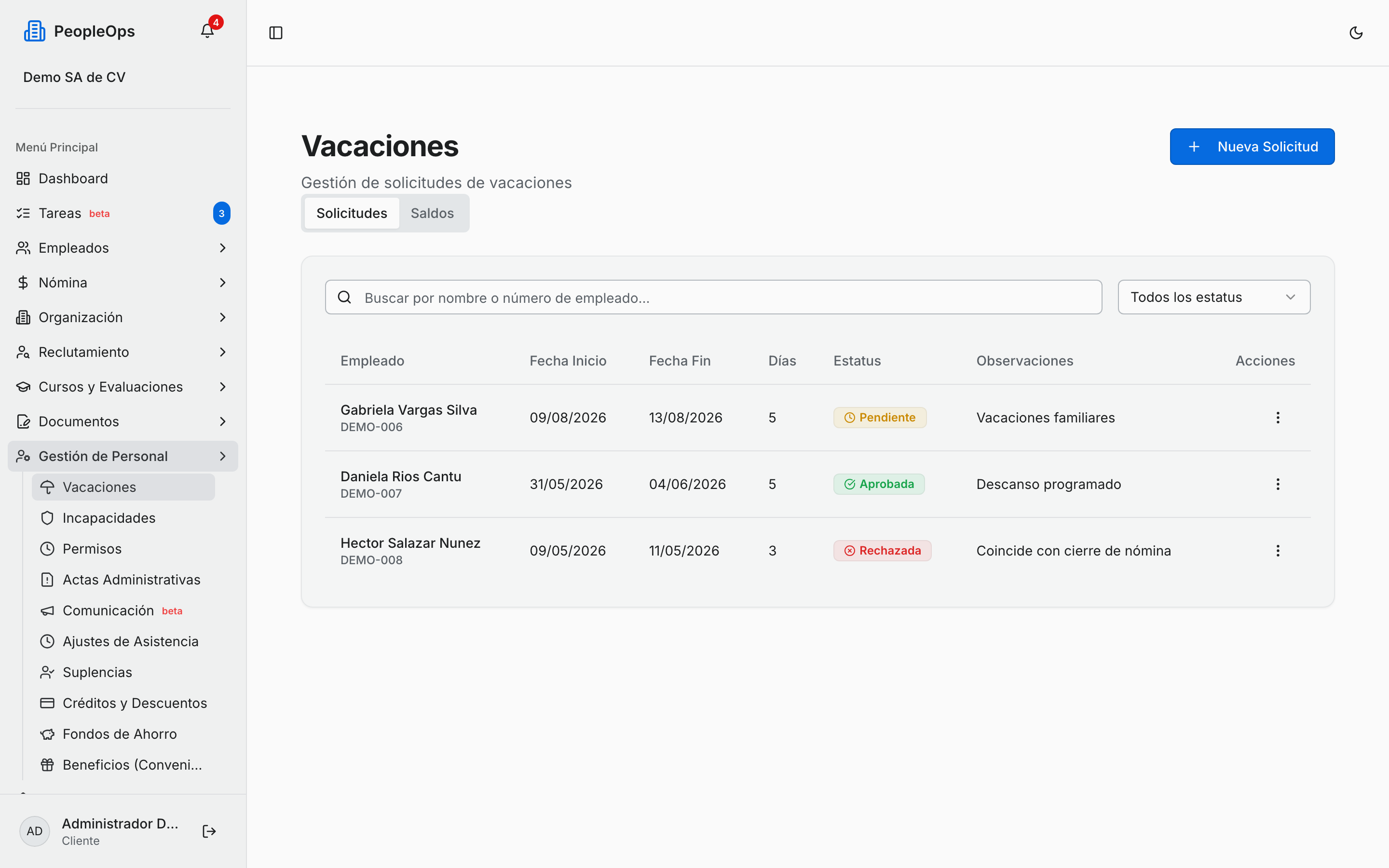Image resolution: width=1389 pixels, height=868 pixels.
Task: Click the Suplencias user-check icon
Action: coord(47,672)
